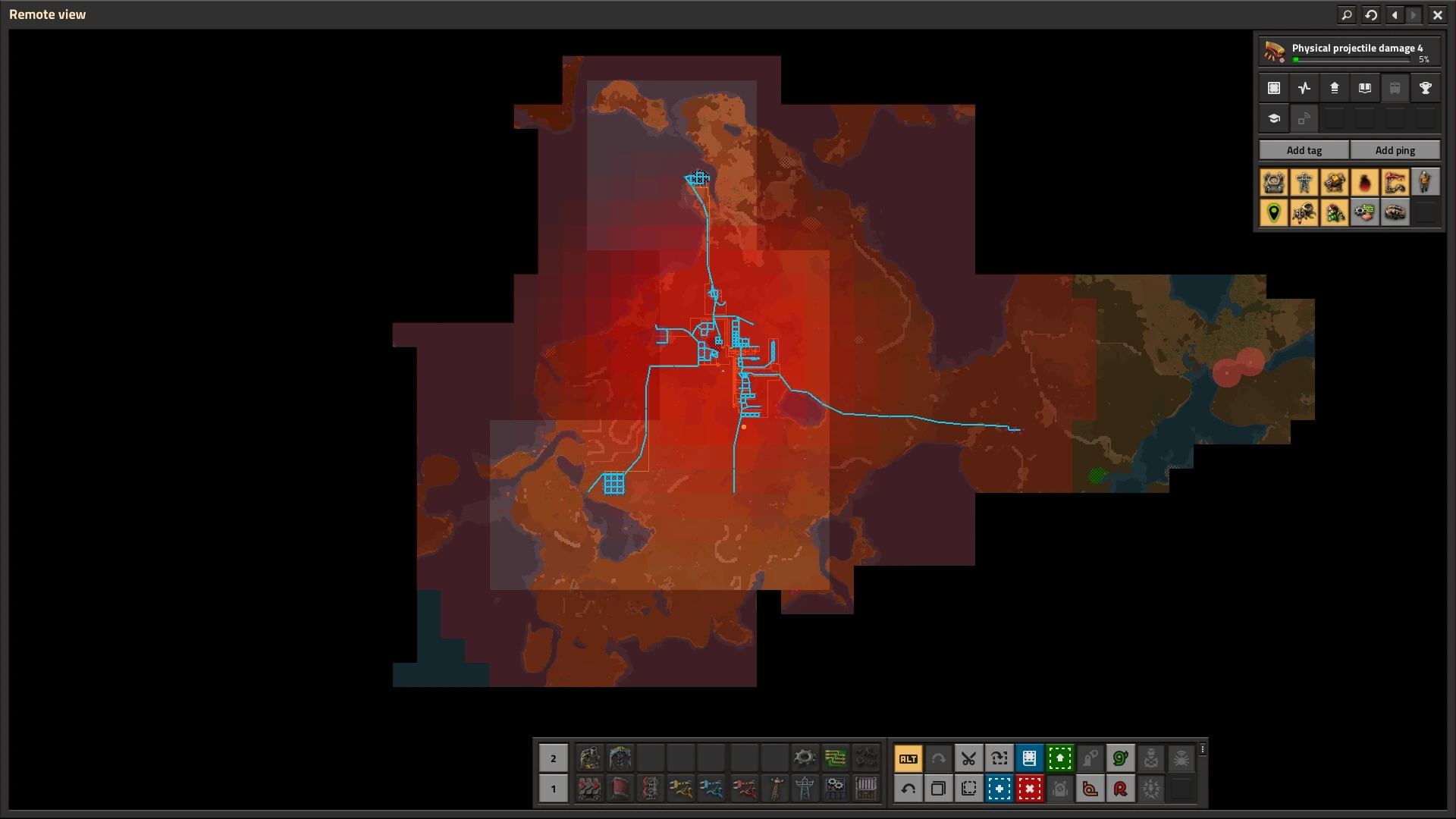Image resolution: width=1456 pixels, height=819 pixels.
Task: Select the copper wire tool
Action: [1090, 789]
